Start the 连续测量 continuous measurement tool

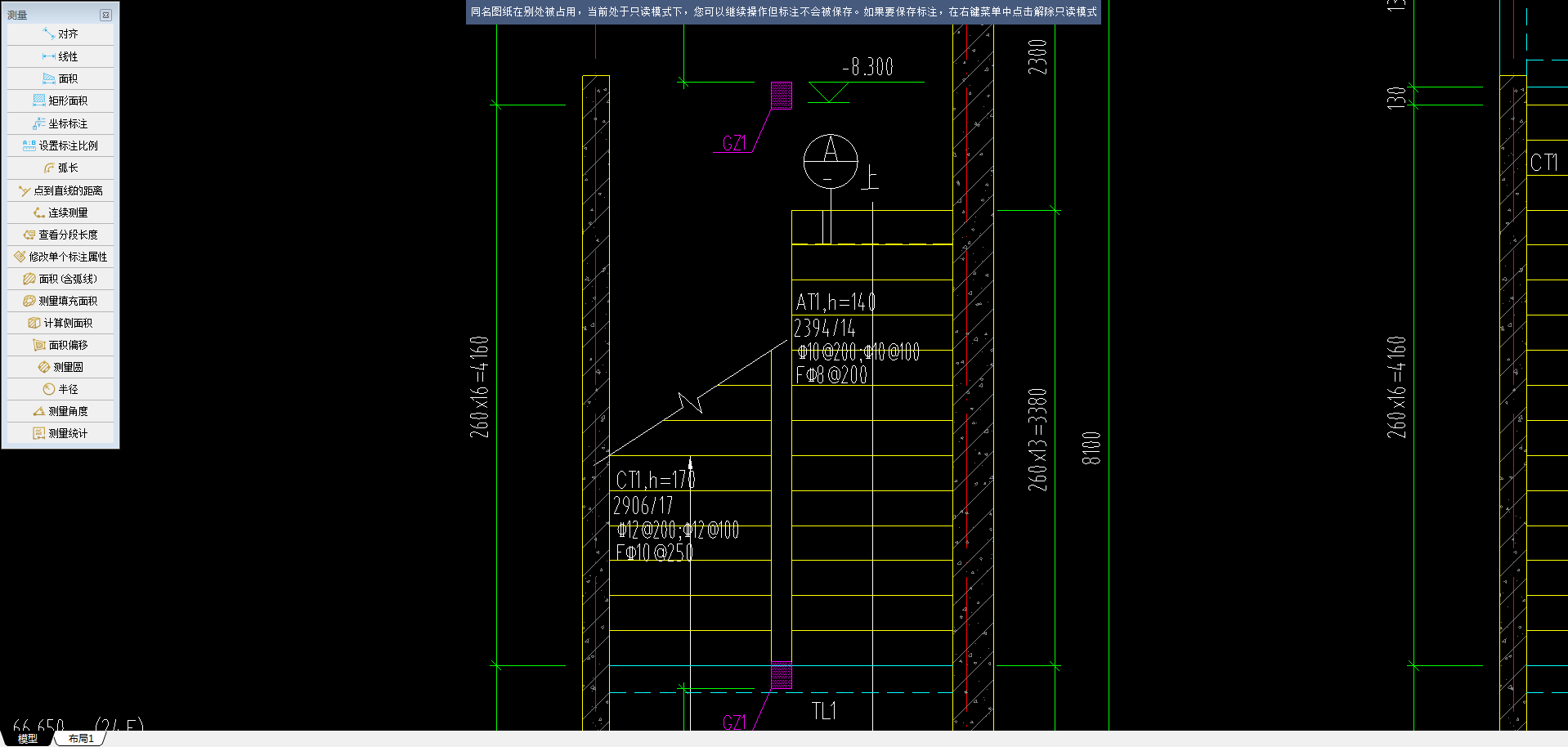click(x=60, y=212)
